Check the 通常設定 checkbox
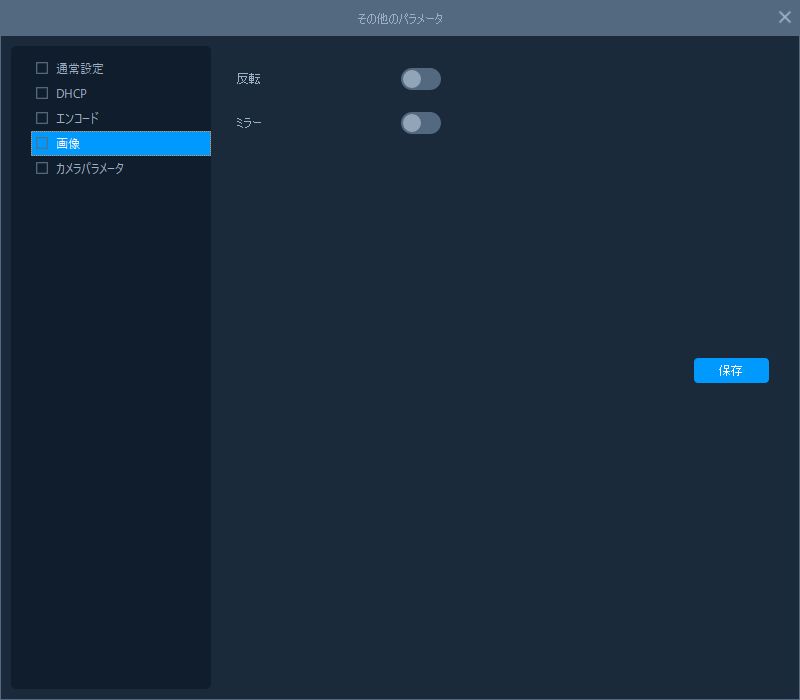Viewport: 800px width, 700px height. pos(42,68)
